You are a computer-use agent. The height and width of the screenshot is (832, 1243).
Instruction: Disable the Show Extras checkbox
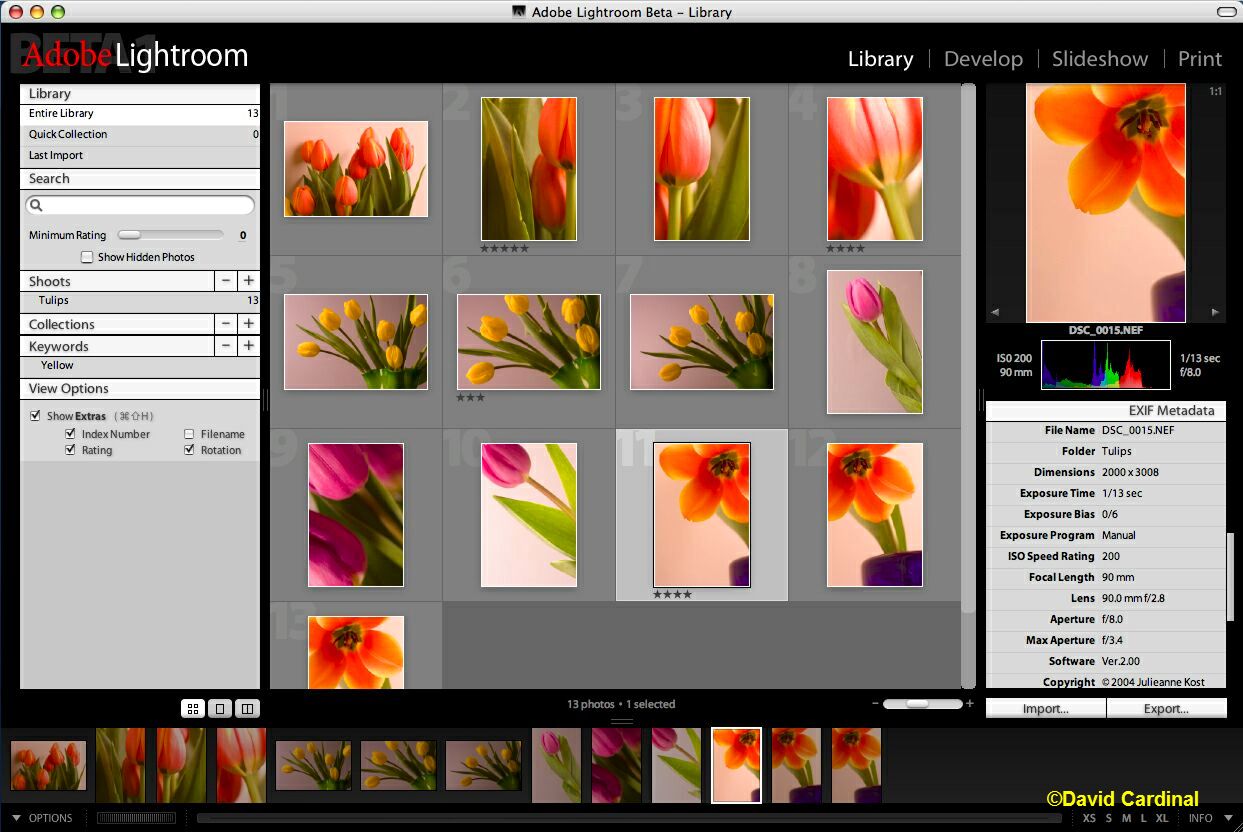coord(36,416)
